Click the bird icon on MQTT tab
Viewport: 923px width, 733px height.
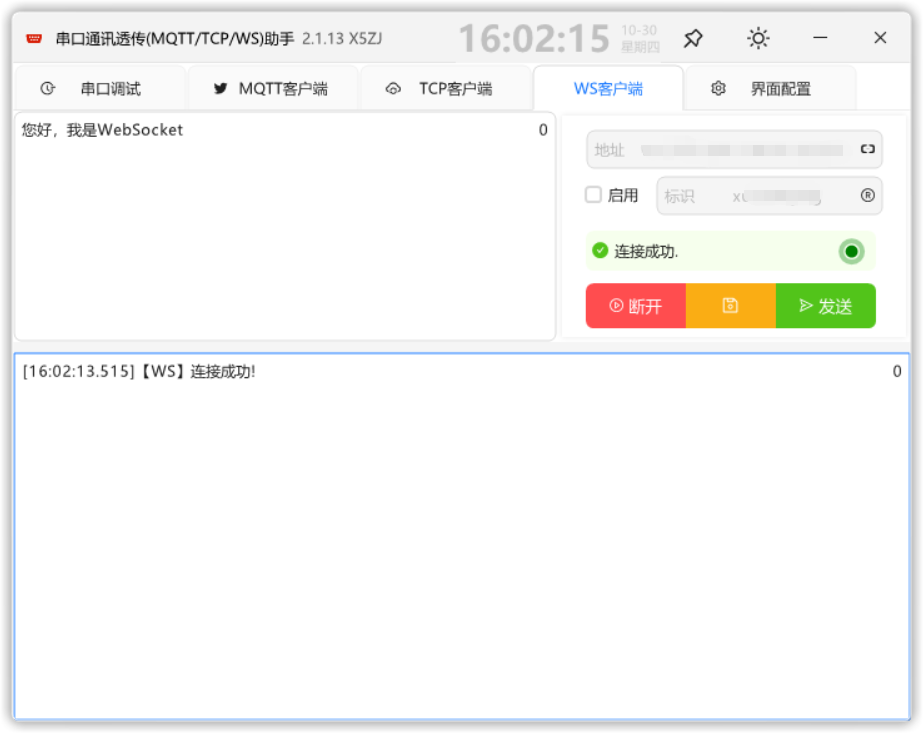point(221,88)
